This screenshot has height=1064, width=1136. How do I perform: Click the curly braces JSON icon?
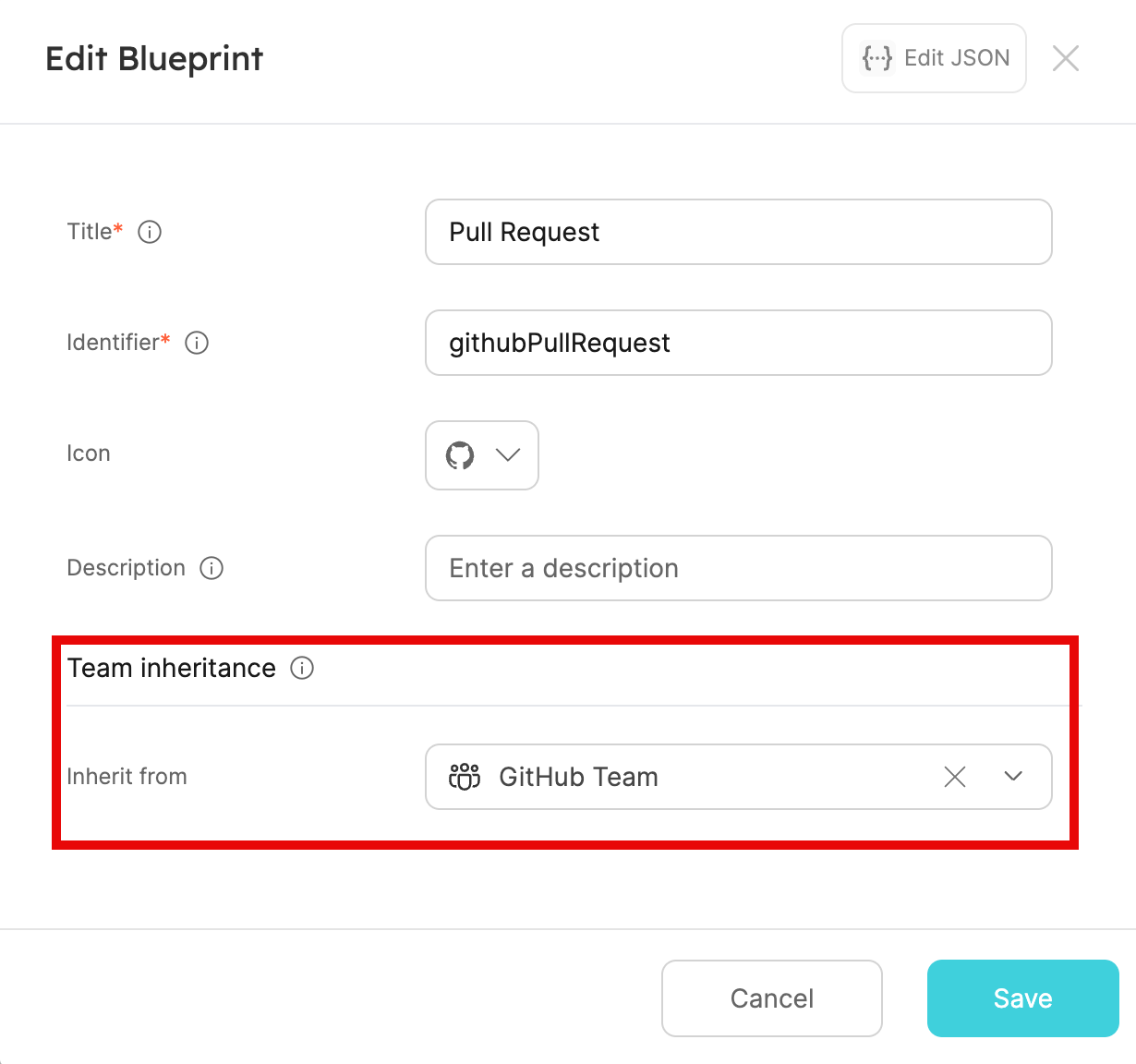[x=876, y=58]
